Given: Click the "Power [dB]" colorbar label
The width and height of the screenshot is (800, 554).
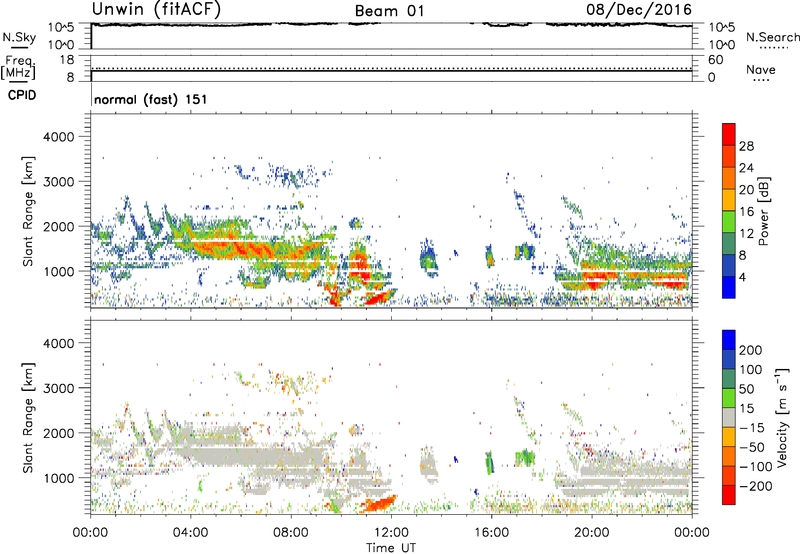Looking at the screenshot, I should (763, 211).
